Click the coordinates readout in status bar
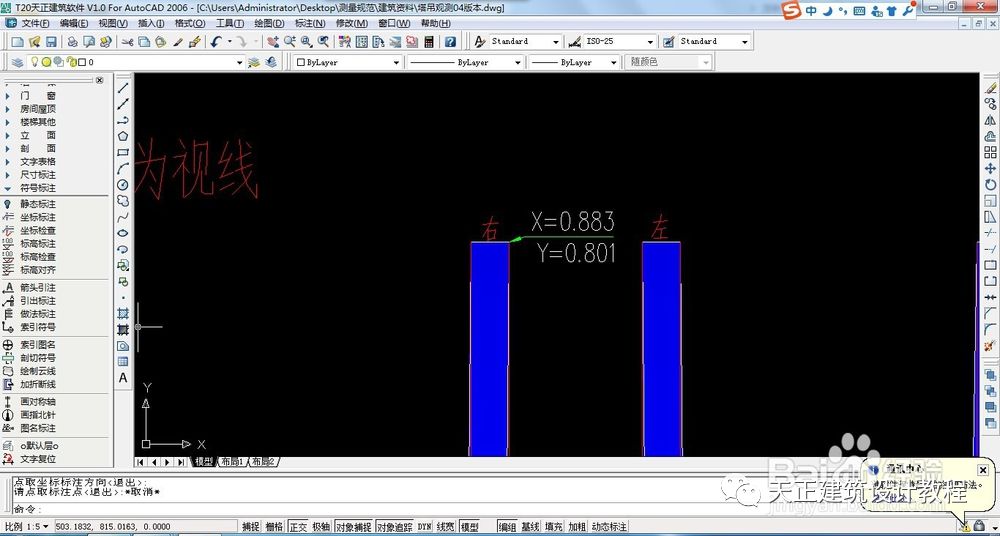 point(113,527)
